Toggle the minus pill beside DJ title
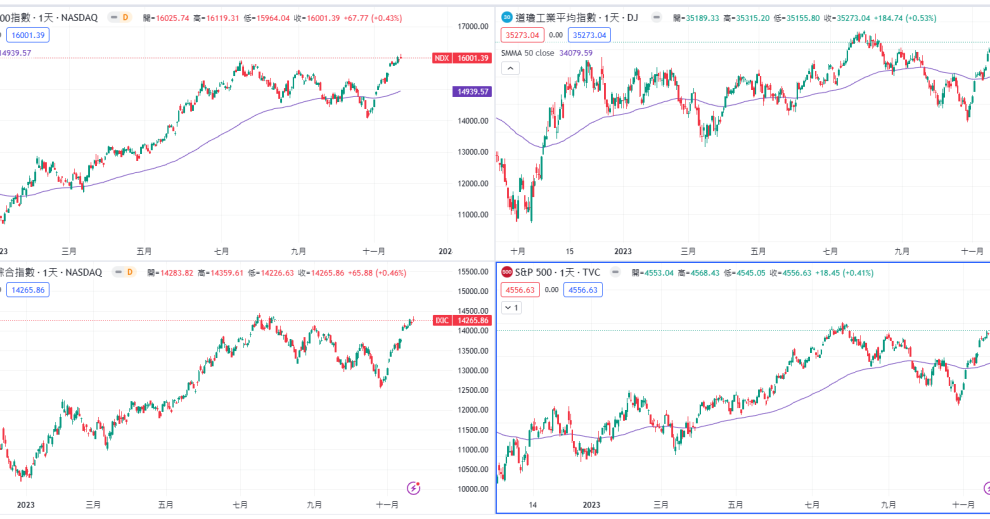Viewport: 990px width, 519px height. [x=657, y=18]
